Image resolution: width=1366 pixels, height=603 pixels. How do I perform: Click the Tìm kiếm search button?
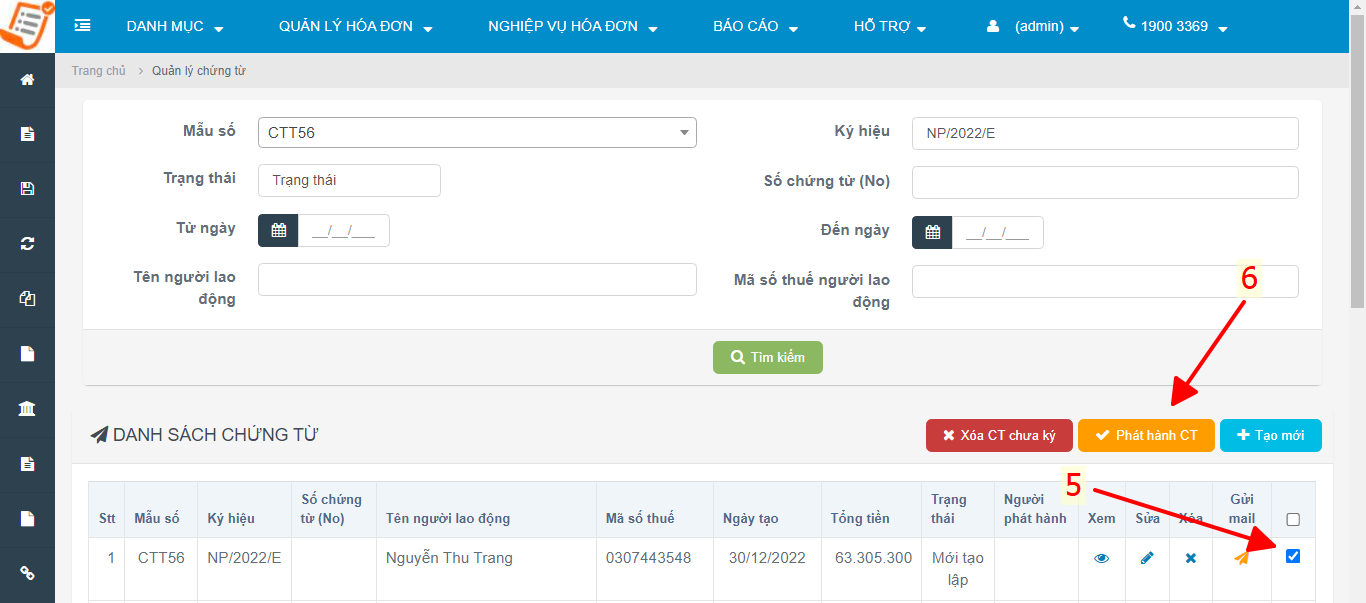tap(767, 357)
